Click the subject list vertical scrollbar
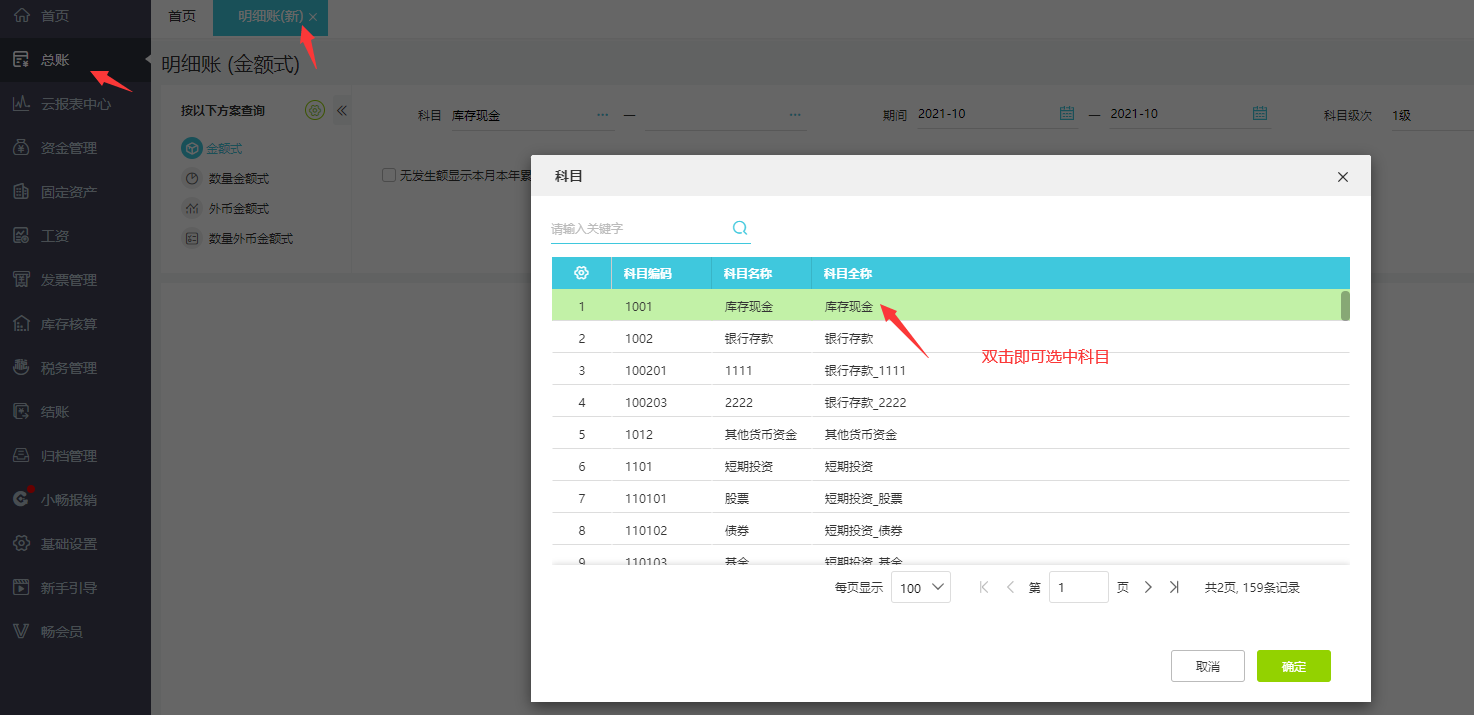The image size is (1474, 715). coord(1345,306)
